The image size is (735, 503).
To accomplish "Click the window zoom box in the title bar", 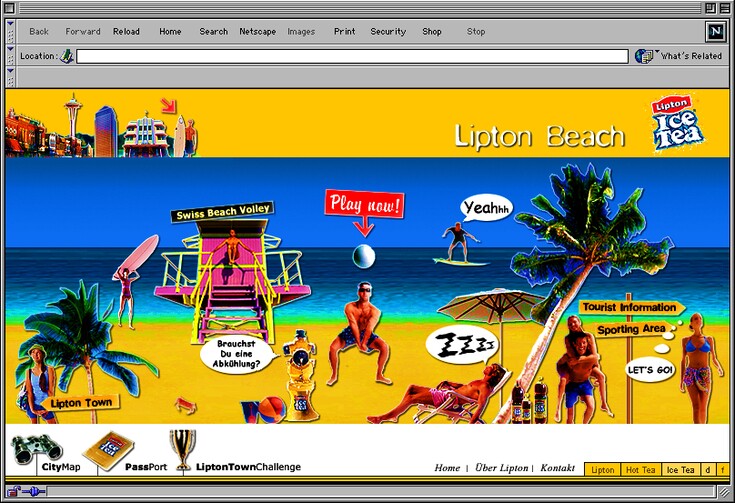I will [x=710, y=8].
